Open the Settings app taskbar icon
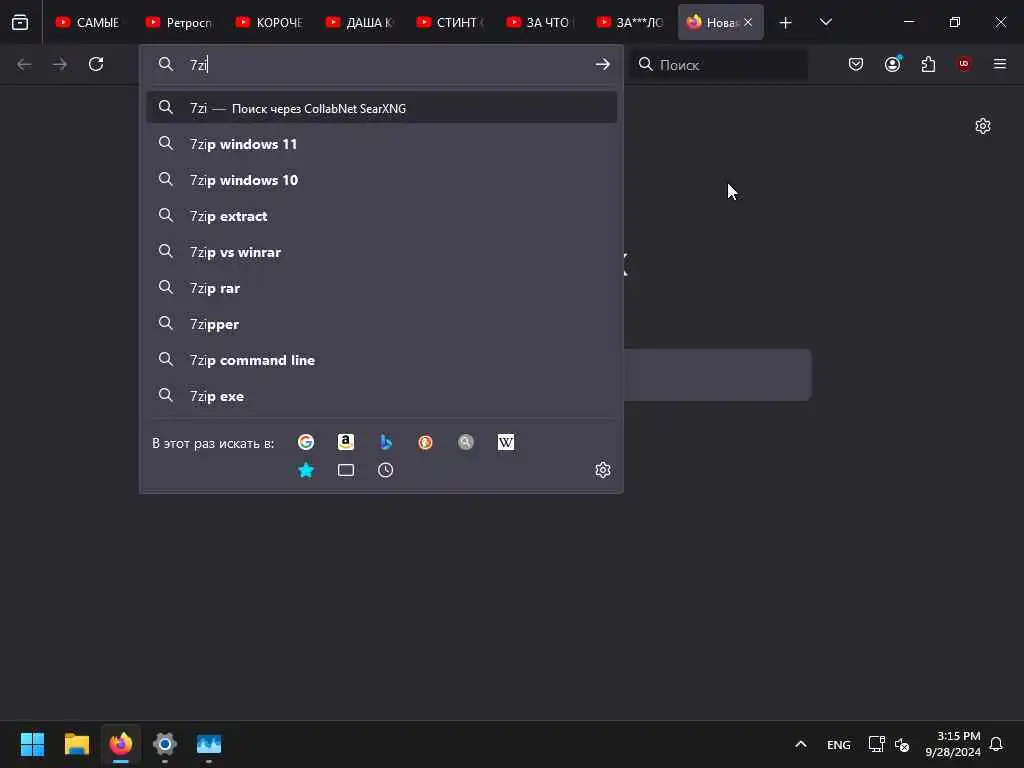The width and height of the screenshot is (1024, 768). [x=165, y=744]
